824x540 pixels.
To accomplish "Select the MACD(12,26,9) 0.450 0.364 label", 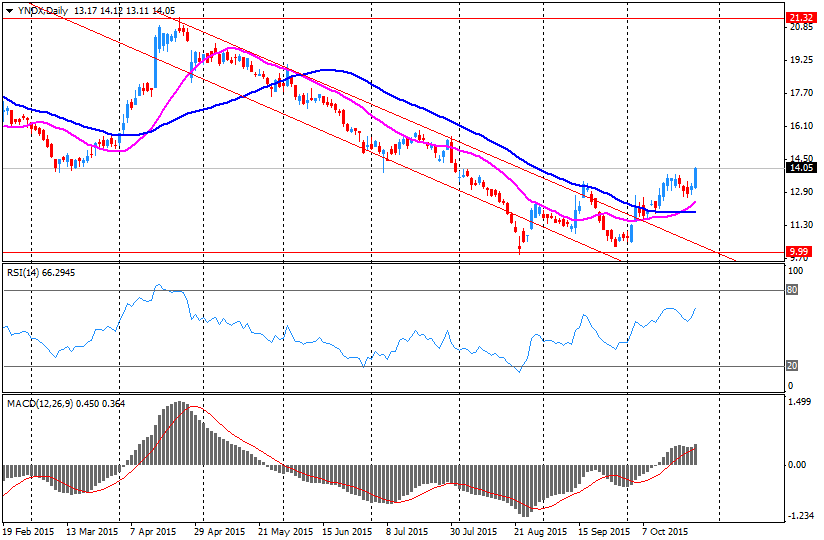I will [x=66, y=403].
